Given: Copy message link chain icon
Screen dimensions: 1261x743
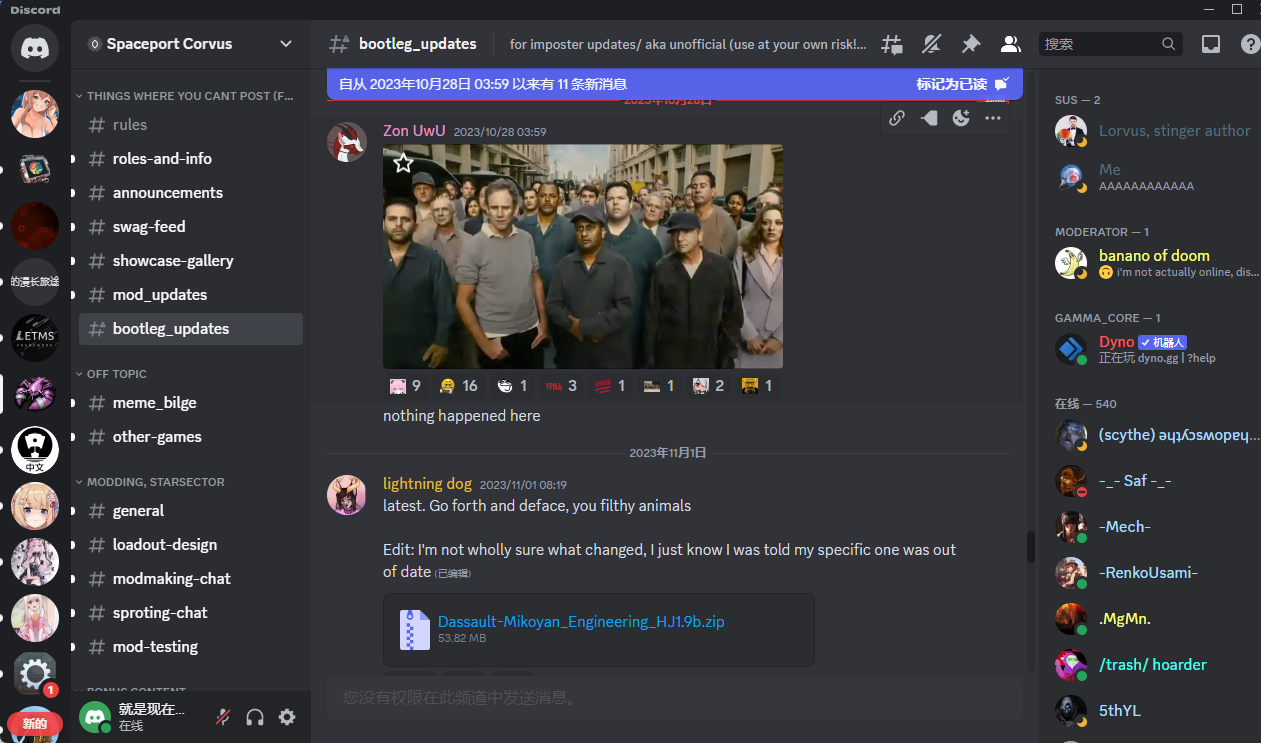Looking at the screenshot, I should 897,118.
